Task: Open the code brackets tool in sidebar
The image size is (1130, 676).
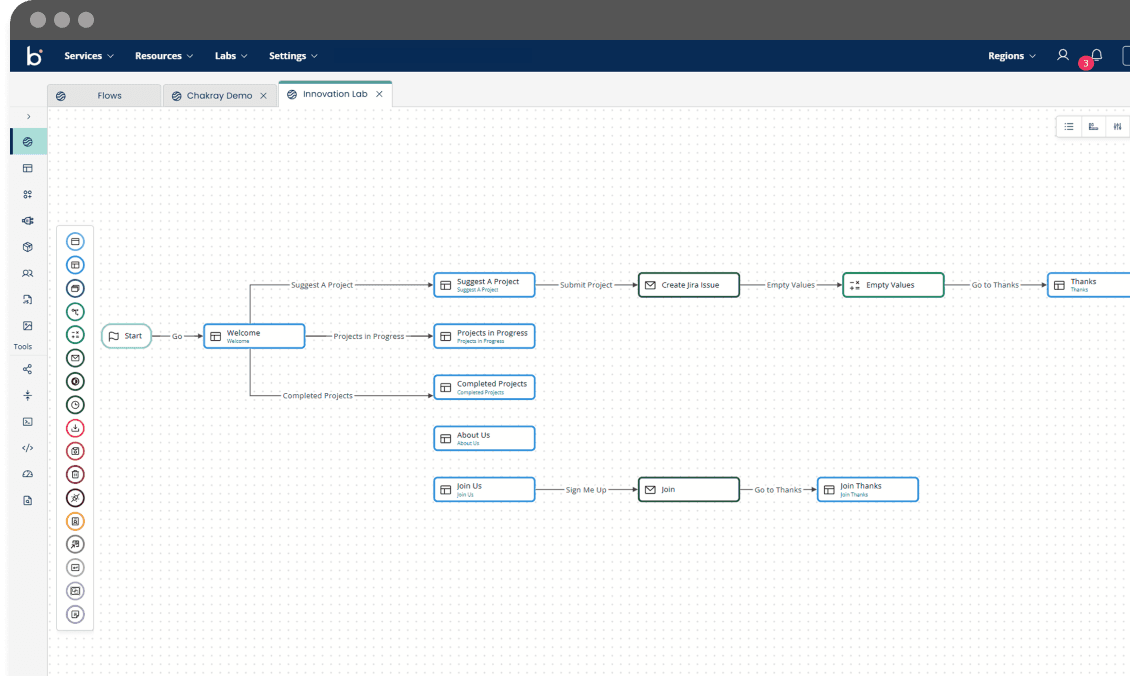Action: coord(28,448)
